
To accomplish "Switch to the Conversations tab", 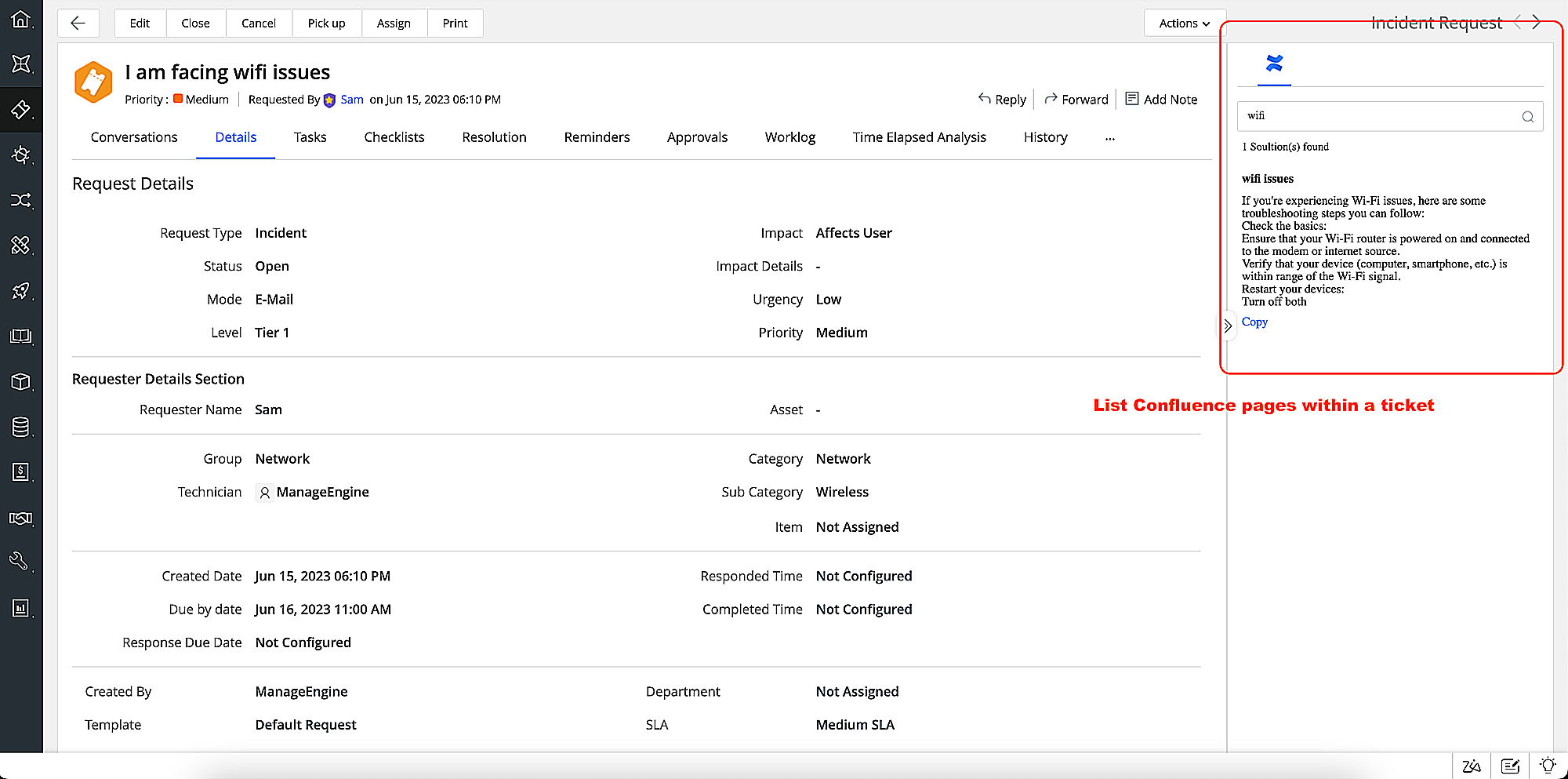I will coord(134,137).
